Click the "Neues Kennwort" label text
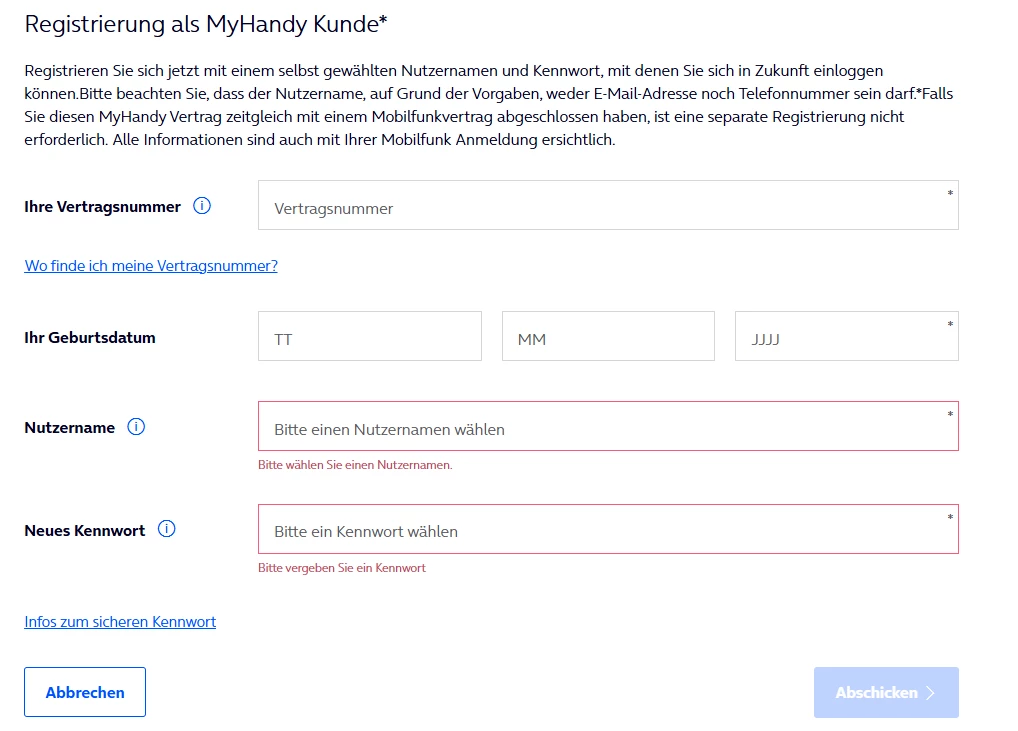This screenshot has width=1018, height=731. [x=85, y=531]
